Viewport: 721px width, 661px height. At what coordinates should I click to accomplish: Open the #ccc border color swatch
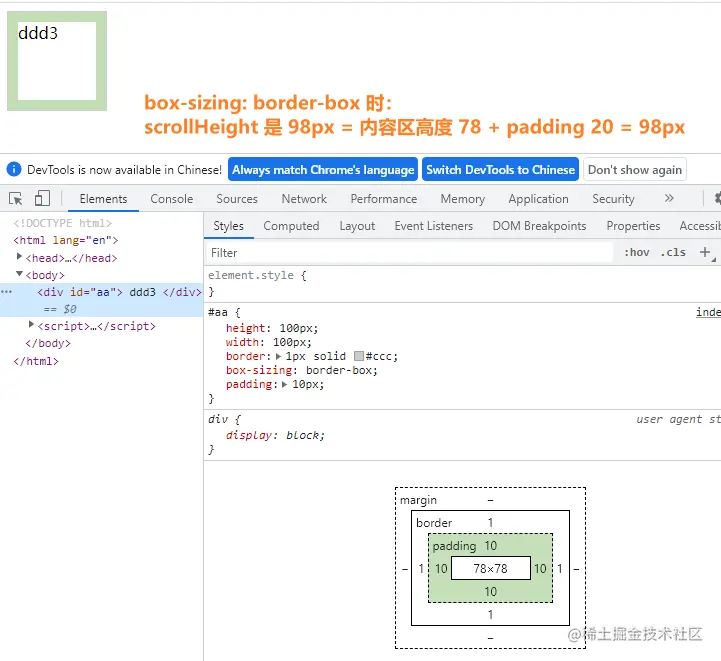[359, 356]
